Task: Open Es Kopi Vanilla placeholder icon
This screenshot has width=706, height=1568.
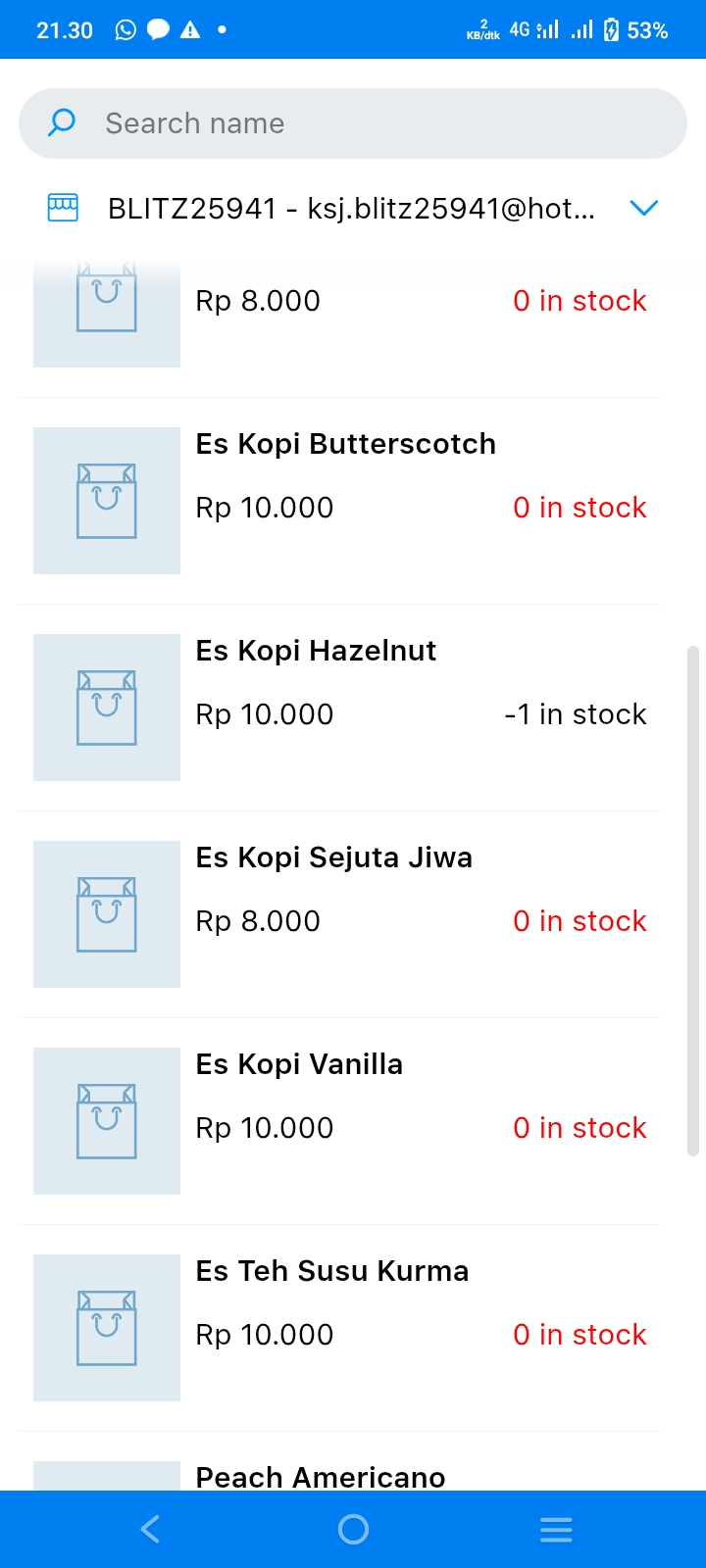Action: [x=107, y=1121]
